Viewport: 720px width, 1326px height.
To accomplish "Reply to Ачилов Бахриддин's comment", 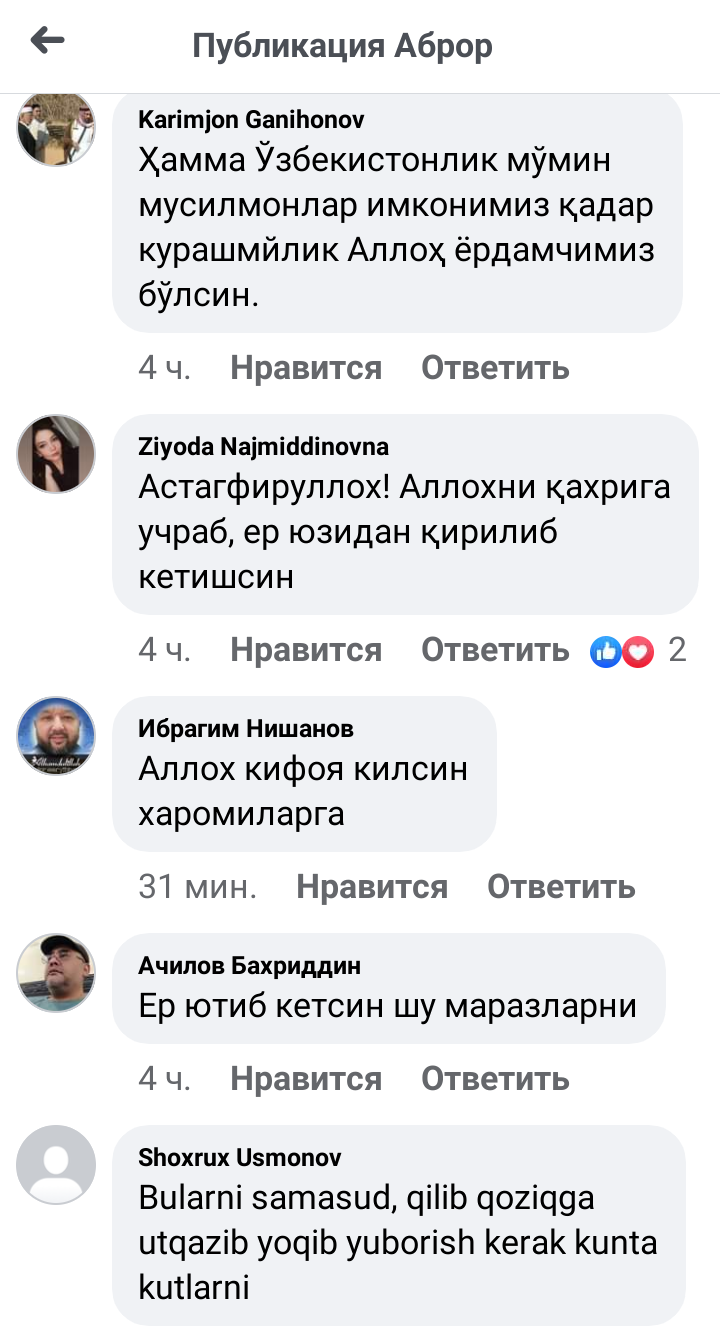I will tap(495, 1079).
